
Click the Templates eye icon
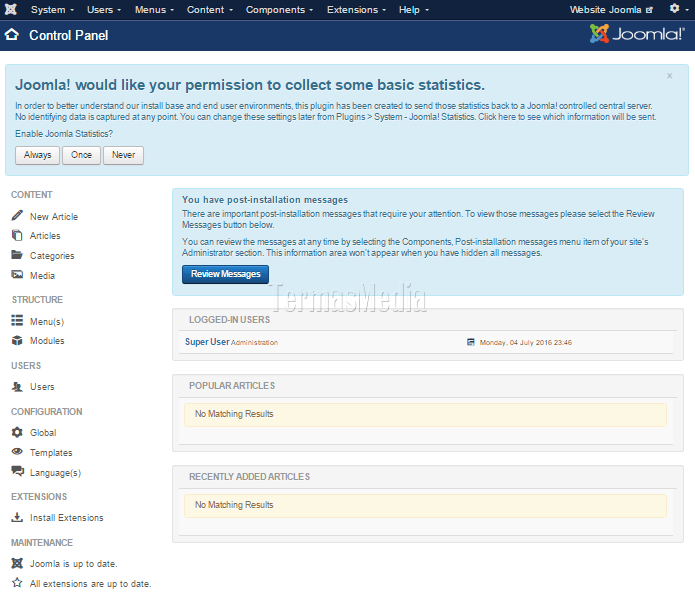[x=17, y=451]
